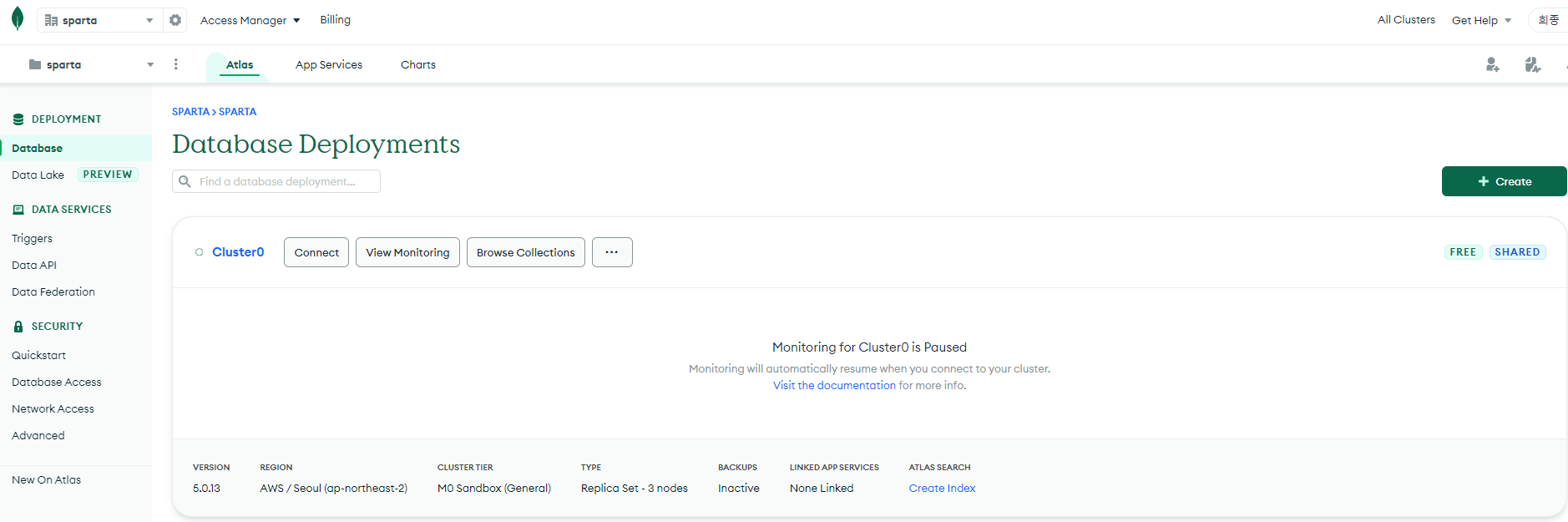Select Database in the sidebar

click(76, 148)
